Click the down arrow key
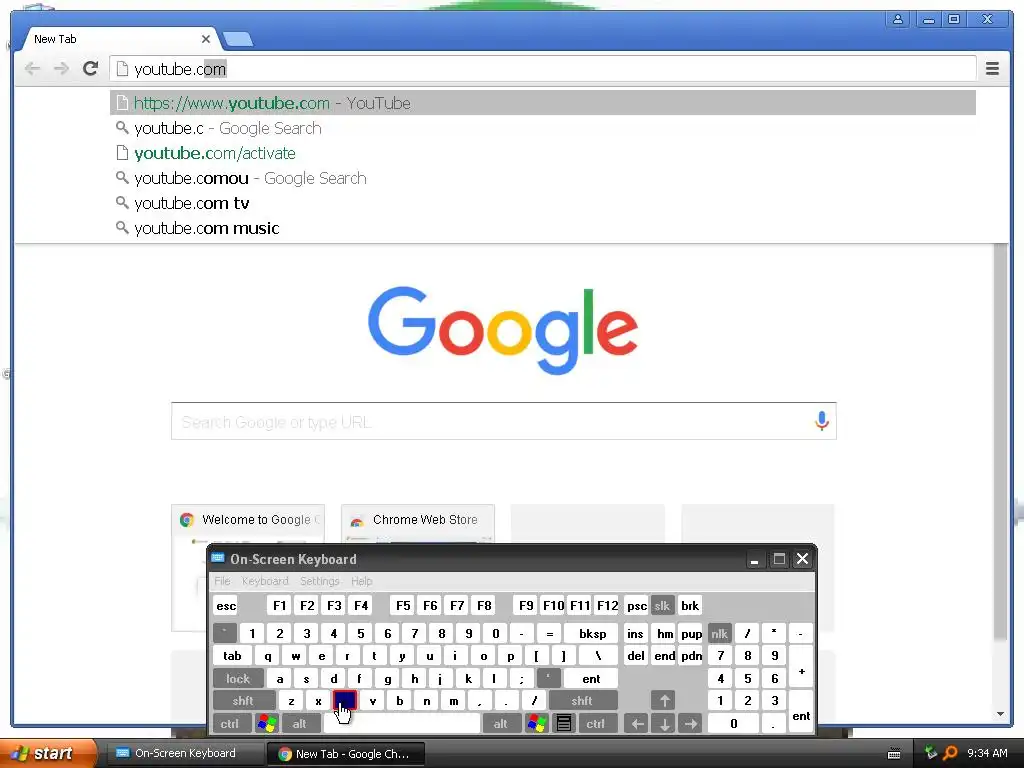The height and width of the screenshot is (768, 1024). pos(664,724)
